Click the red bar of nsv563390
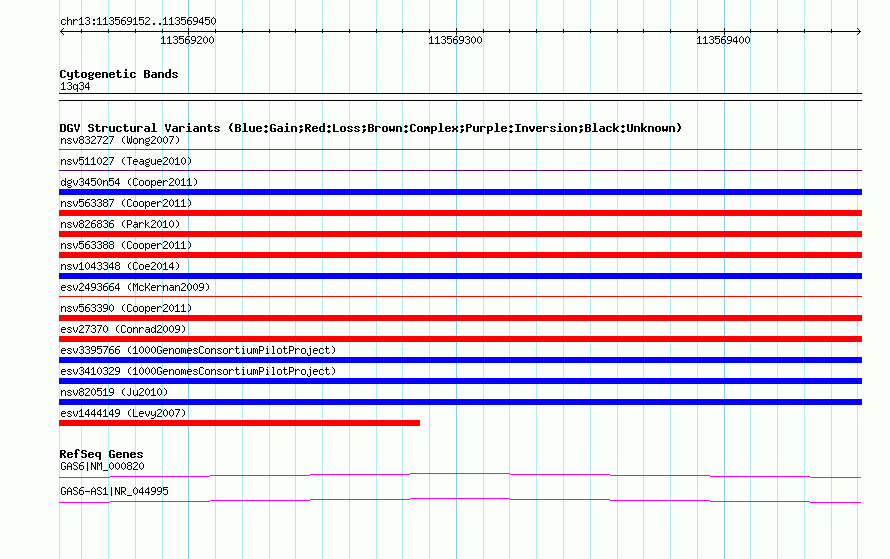This screenshot has height=559, width=890. point(460,318)
